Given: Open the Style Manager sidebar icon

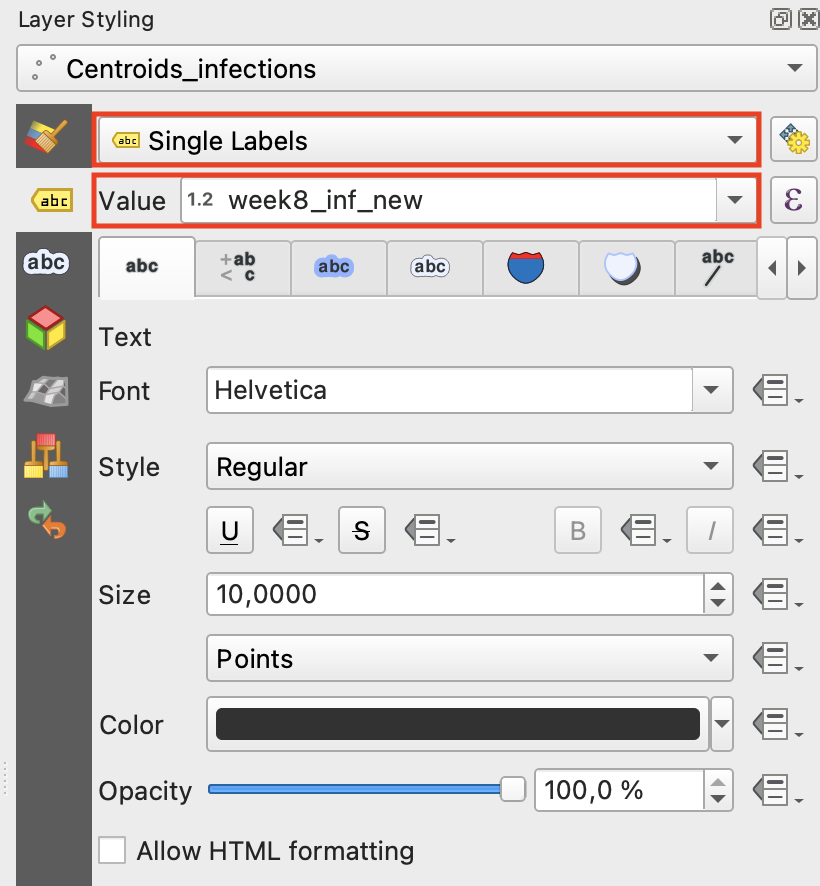Looking at the screenshot, I should (46, 456).
